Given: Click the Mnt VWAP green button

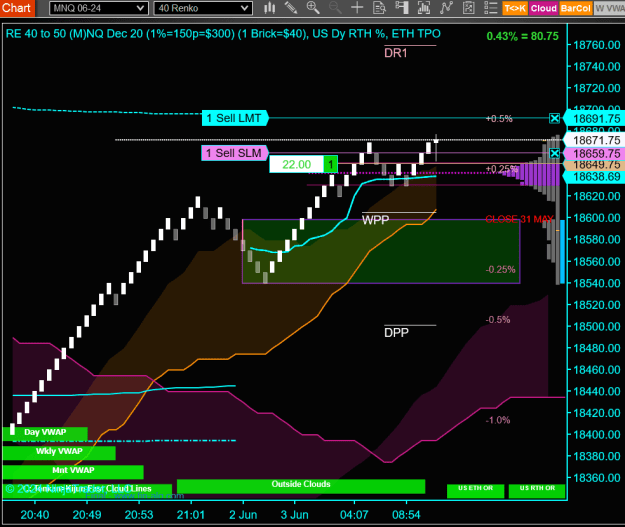Looking at the screenshot, I should tap(73, 471).
